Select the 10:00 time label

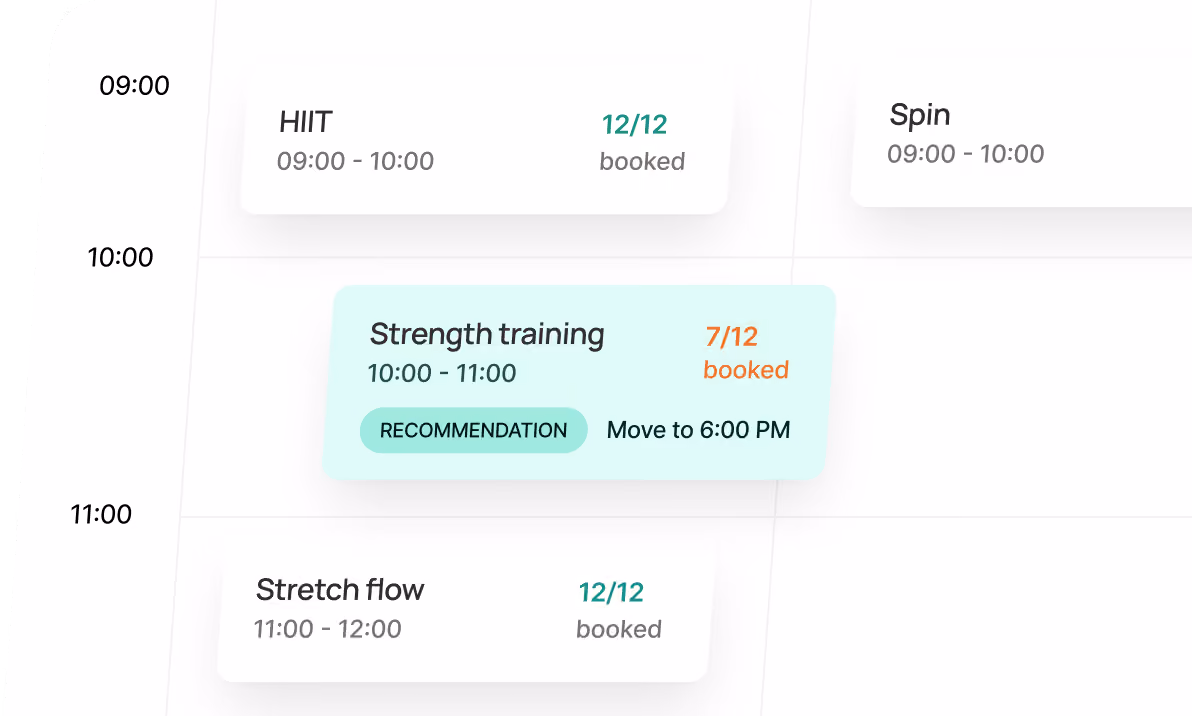[120, 257]
